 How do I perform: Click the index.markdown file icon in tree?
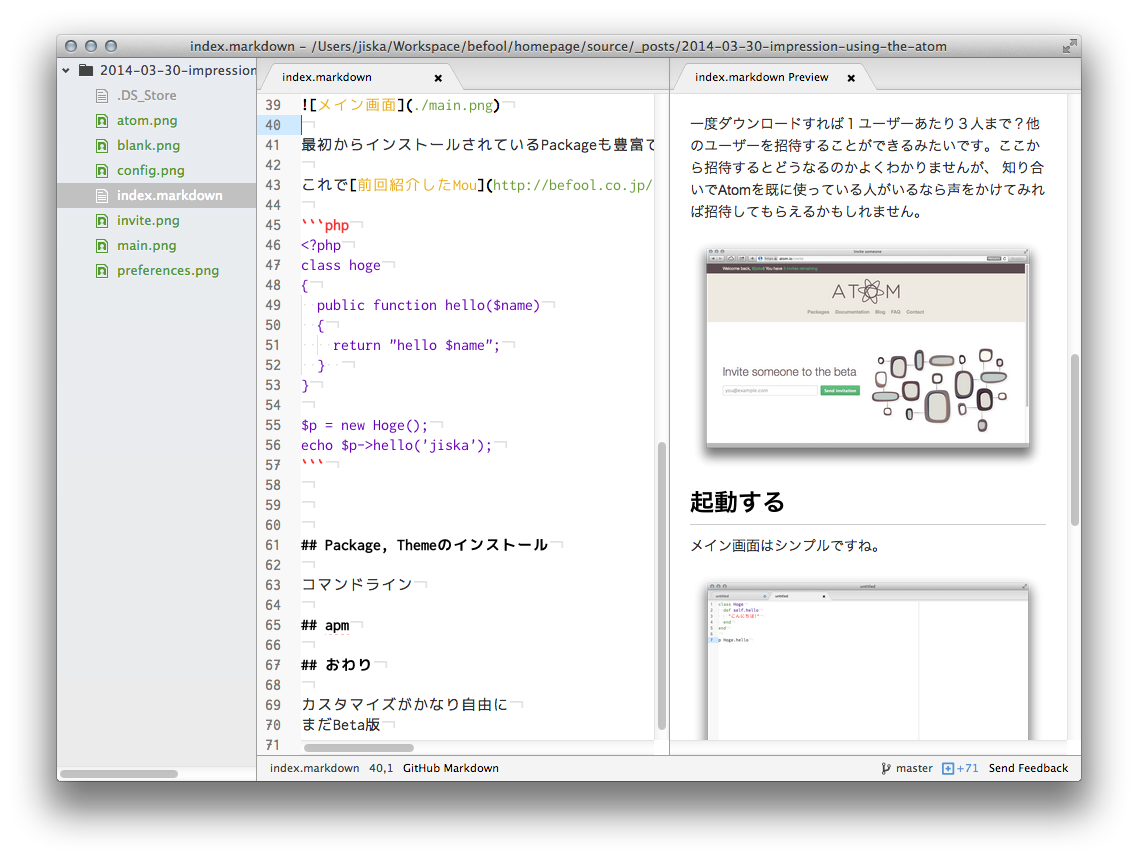coord(102,196)
